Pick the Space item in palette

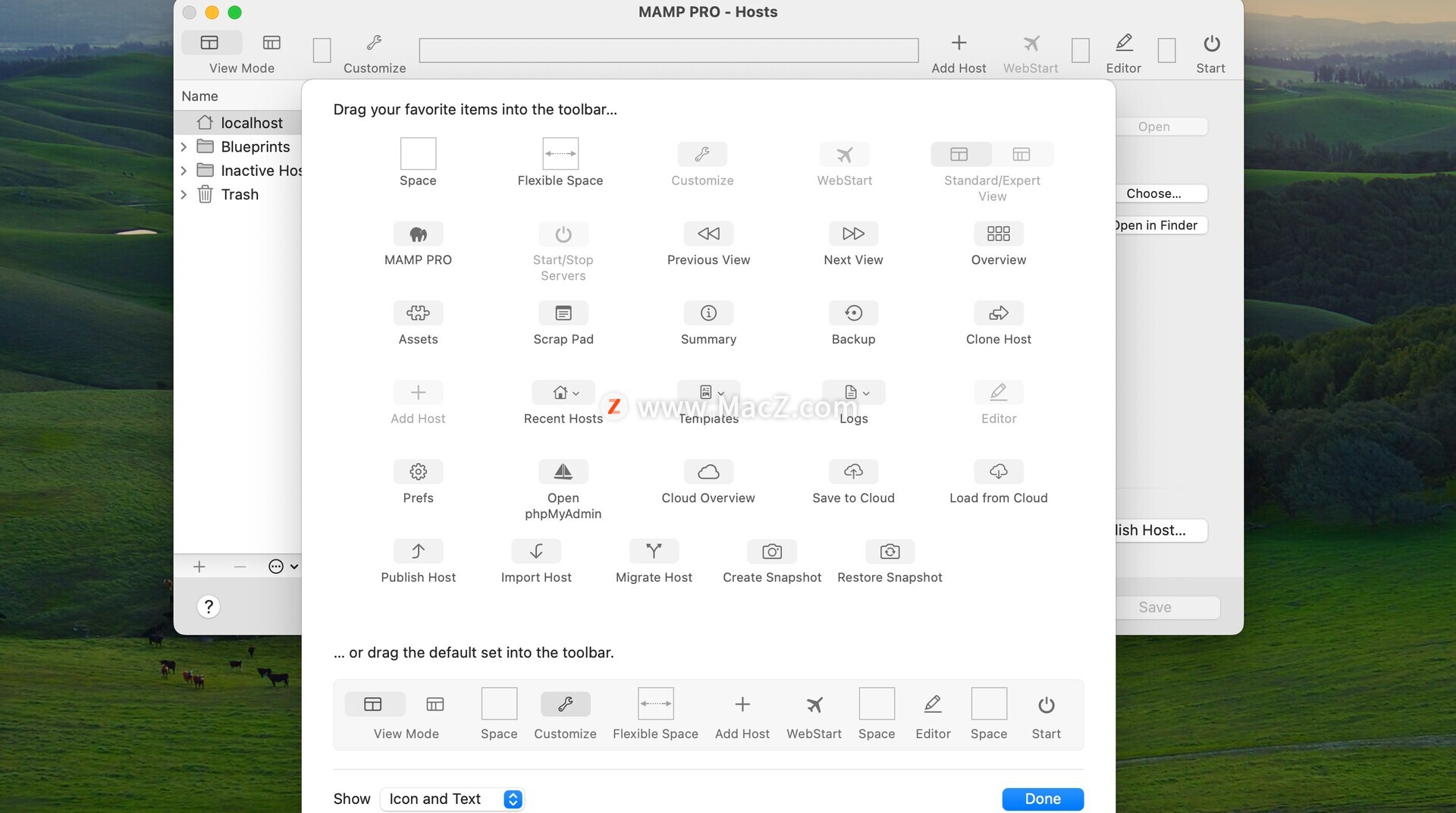coord(418,154)
